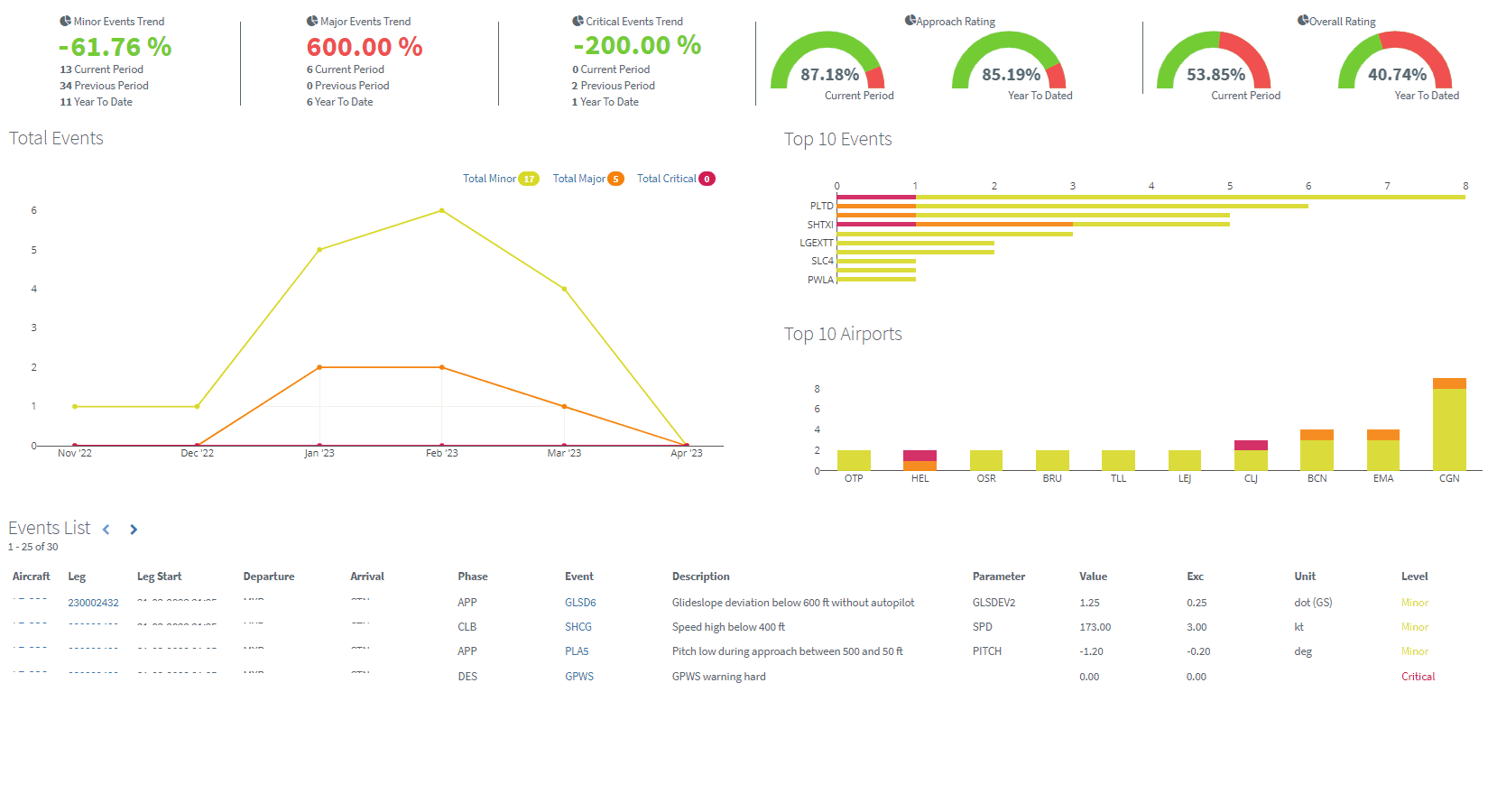Click the CGN bar in Top 10 Airports
Viewport: 1488px width, 812px height.
point(1449,424)
